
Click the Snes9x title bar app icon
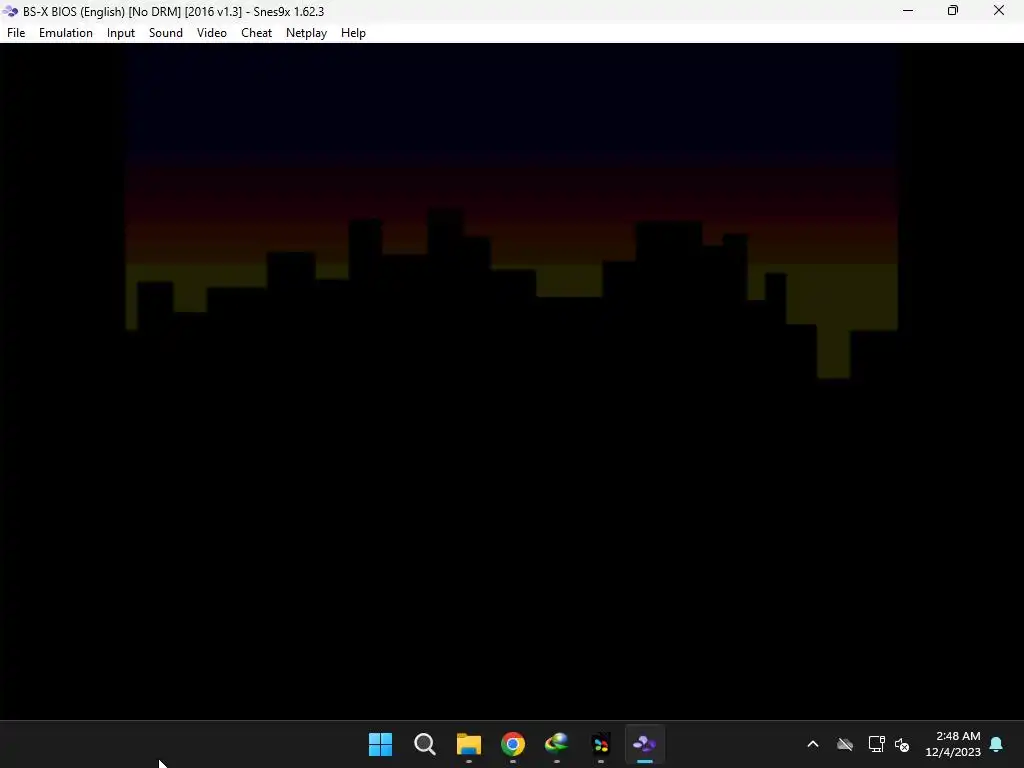pos(10,11)
